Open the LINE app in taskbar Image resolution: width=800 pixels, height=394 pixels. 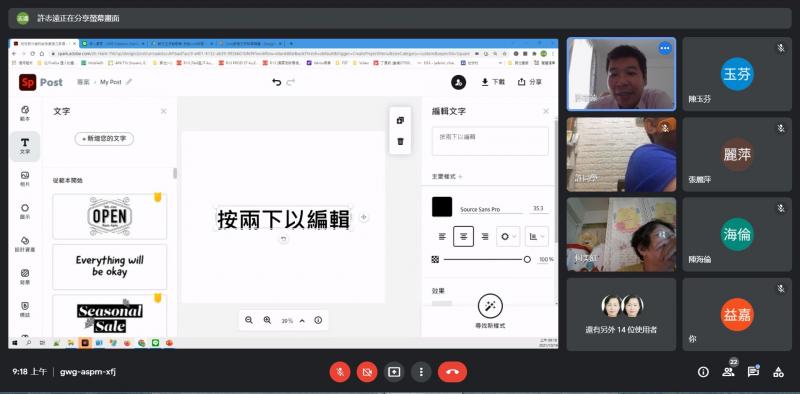coord(155,343)
